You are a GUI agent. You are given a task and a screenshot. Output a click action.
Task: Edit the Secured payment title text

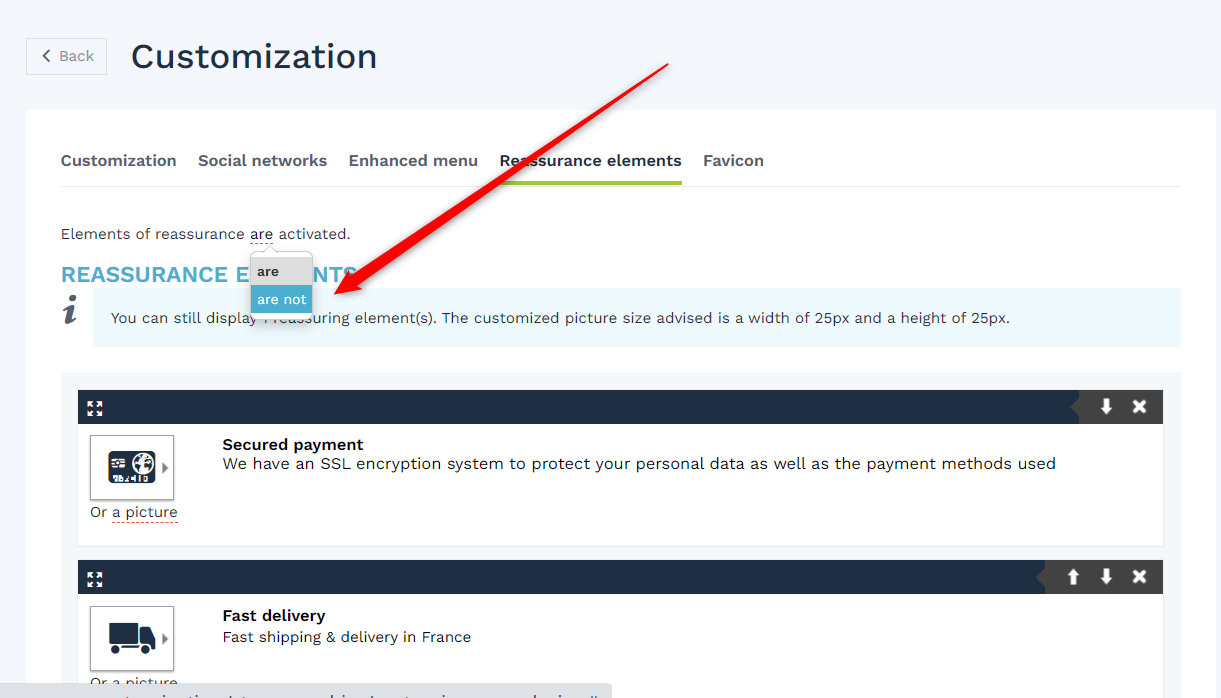coord(293,445)
